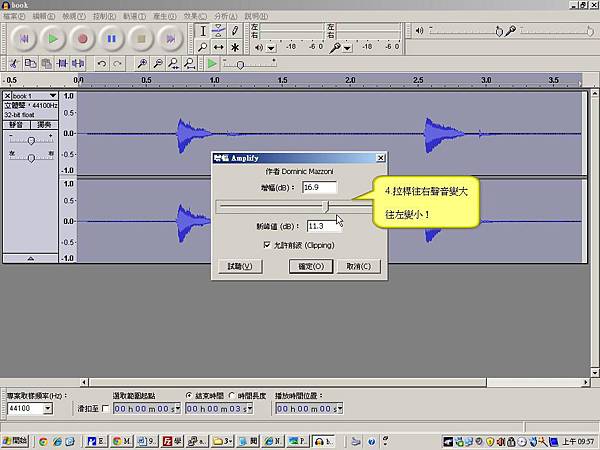600x450 pixels.
Task: Click the Copy icon in edit toolbar
Action: (x=30, y=64)
